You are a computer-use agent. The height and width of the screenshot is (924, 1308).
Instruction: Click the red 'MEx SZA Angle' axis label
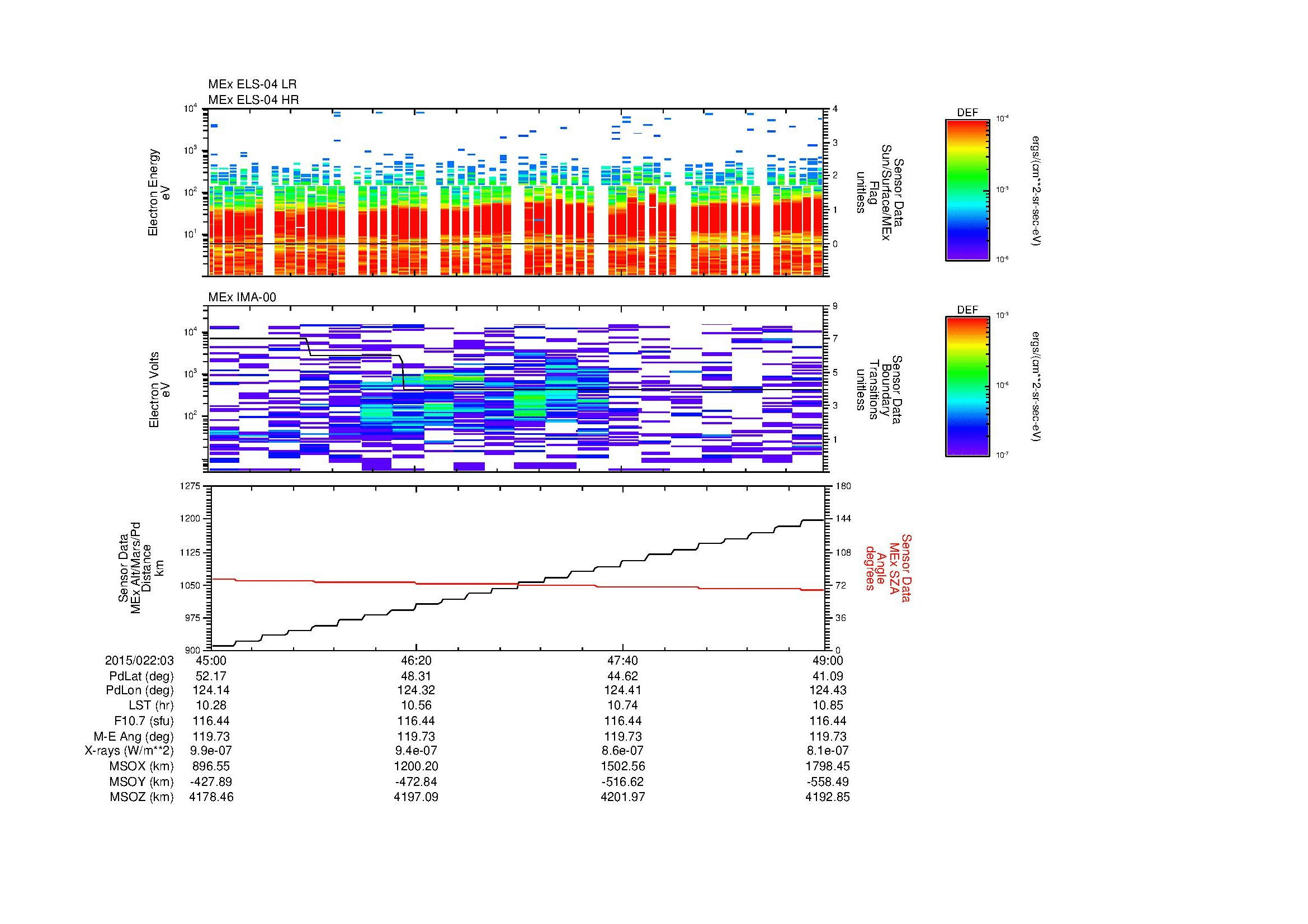pyautogui.click(x=889, y=567)
